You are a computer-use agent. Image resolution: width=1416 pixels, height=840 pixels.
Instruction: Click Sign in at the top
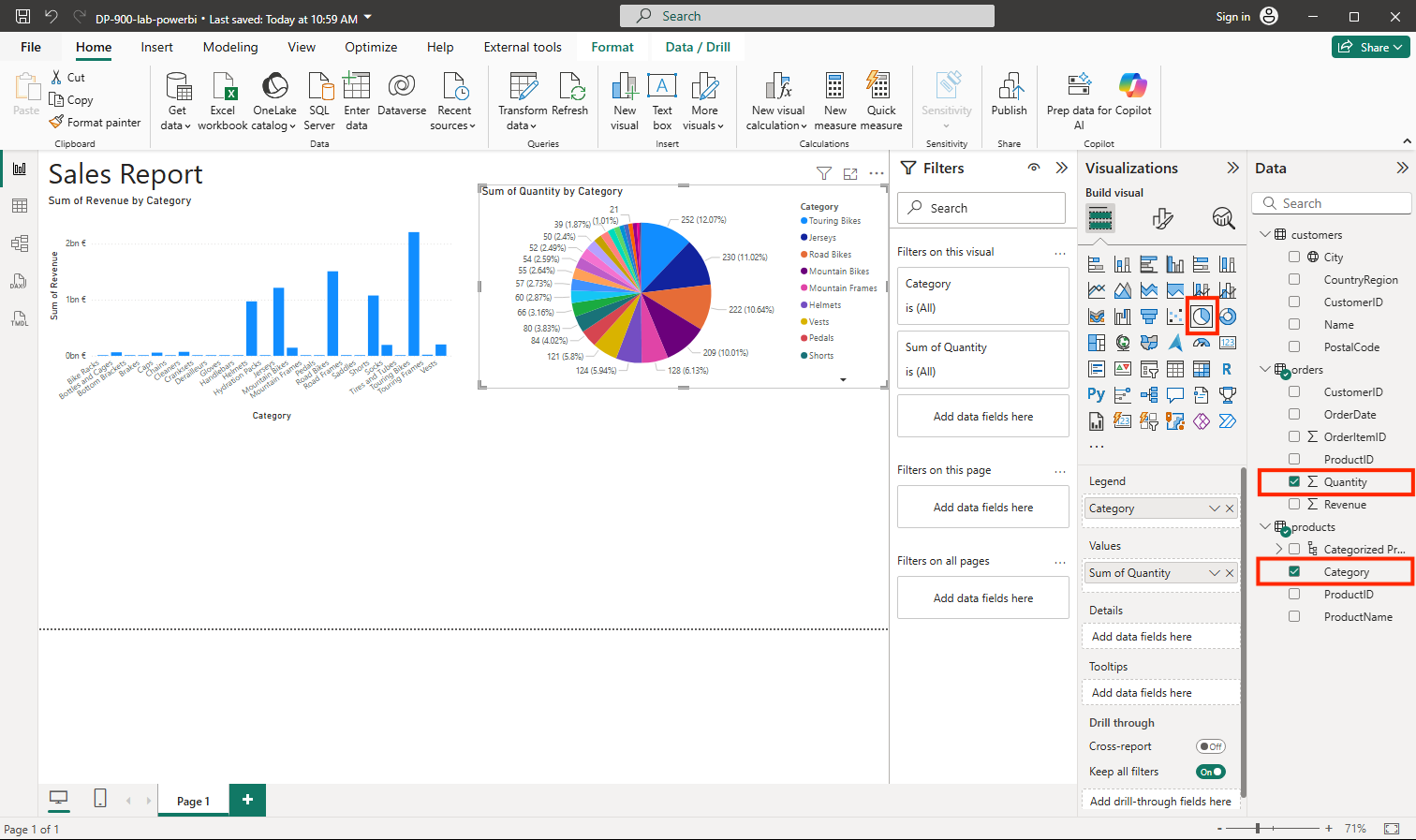click(x=1232, y=17)
